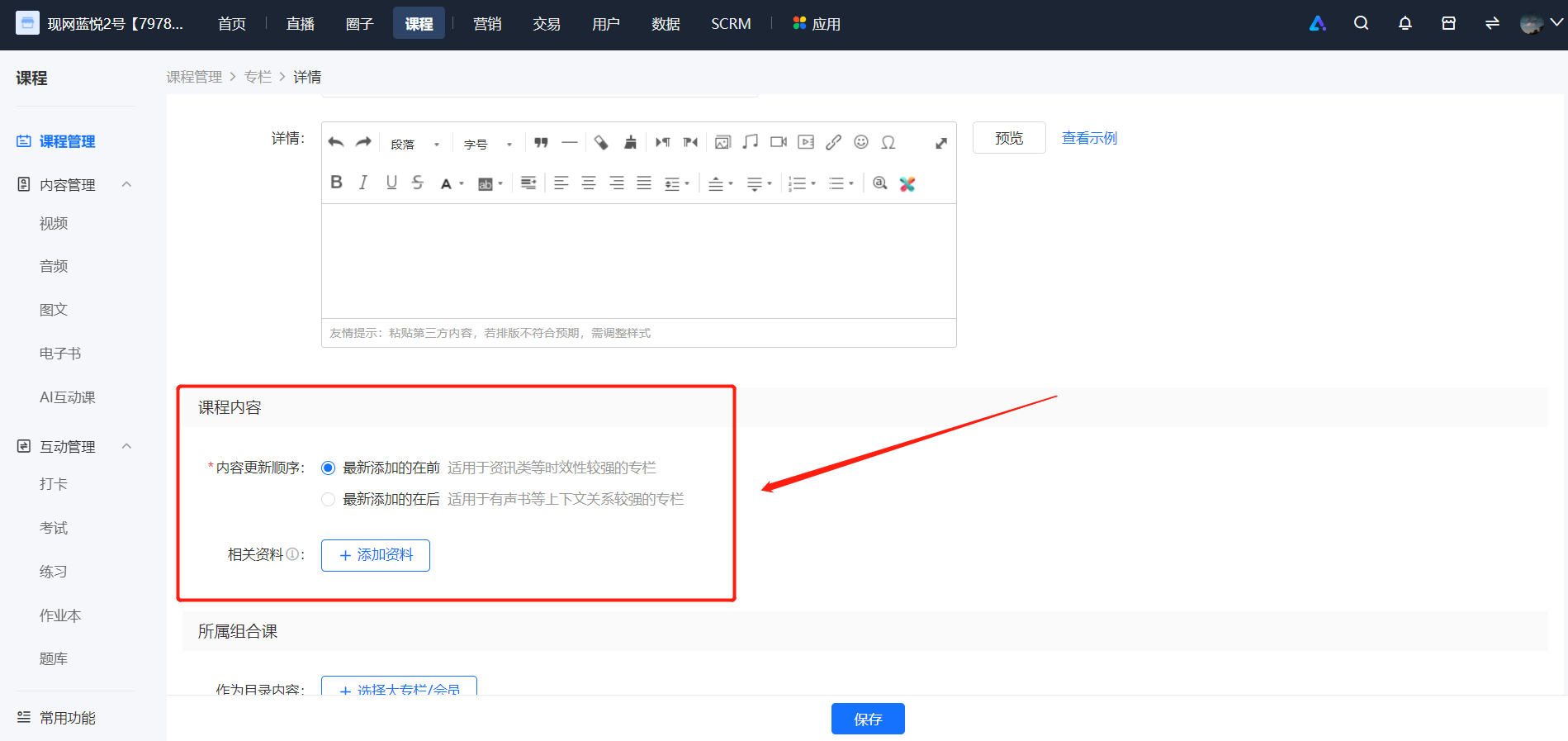Select 最新添加的在后 radio option
1568x741 pixels.
328,500
